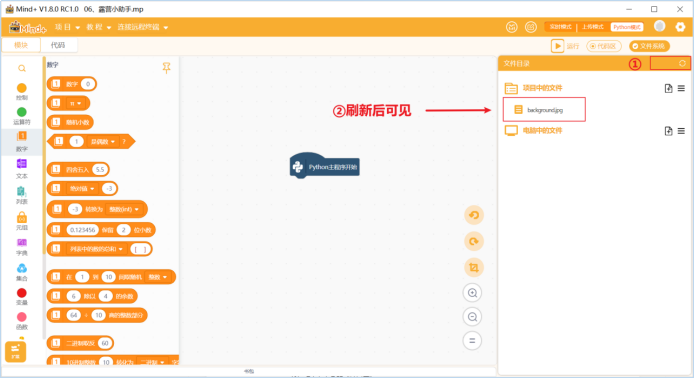Switch to the 模块 tab
The height and width of the screenshot is (379, 695).
coord(21,45)
